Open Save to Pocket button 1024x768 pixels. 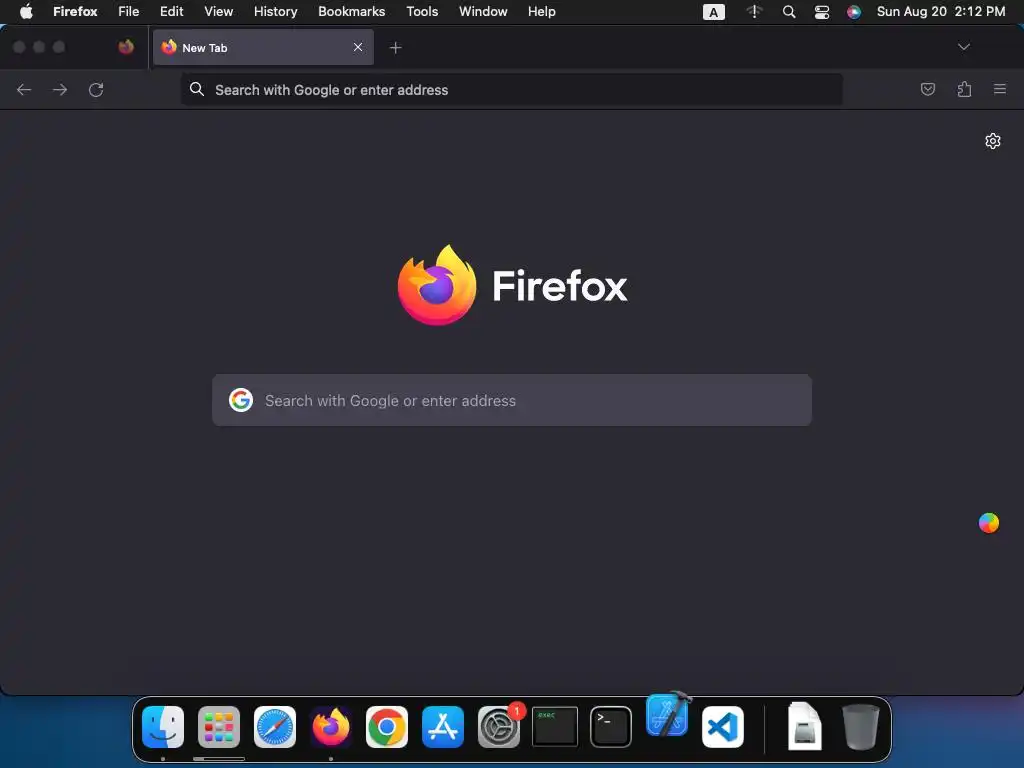point(927,89)
